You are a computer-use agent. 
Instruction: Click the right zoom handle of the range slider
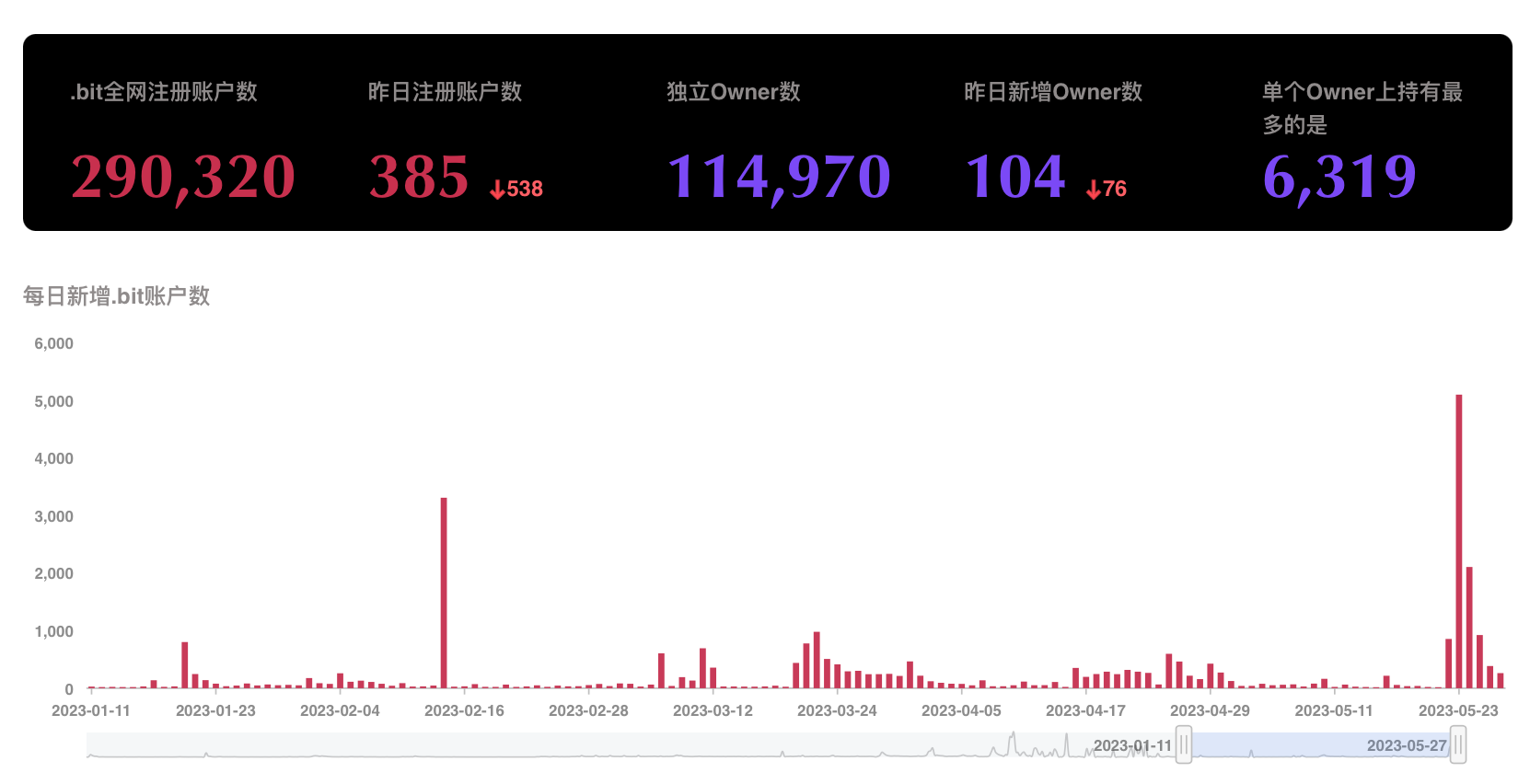[1458, 744]
